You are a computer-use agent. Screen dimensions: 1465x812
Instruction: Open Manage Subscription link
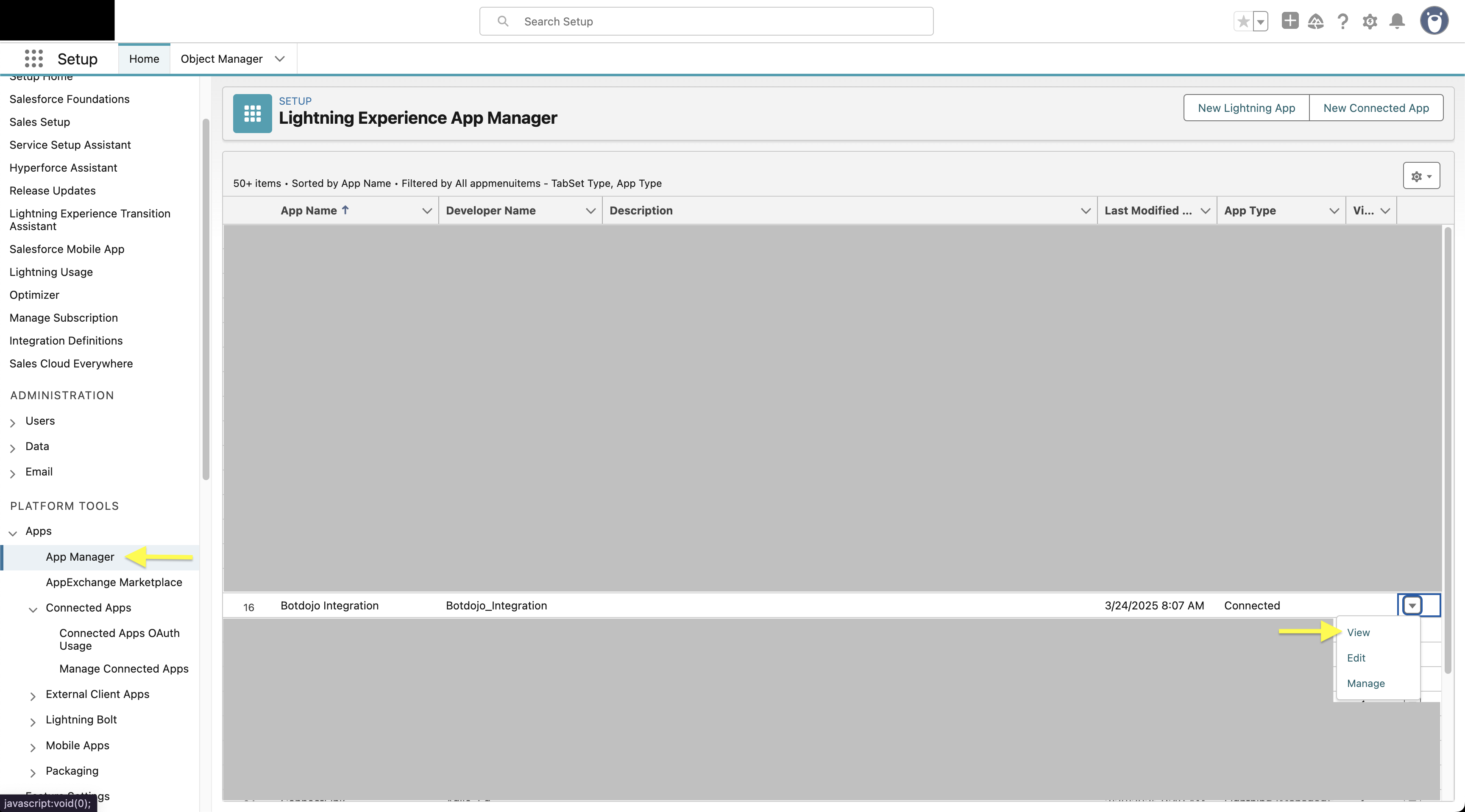pyautogui.click(x=64, y=317)
